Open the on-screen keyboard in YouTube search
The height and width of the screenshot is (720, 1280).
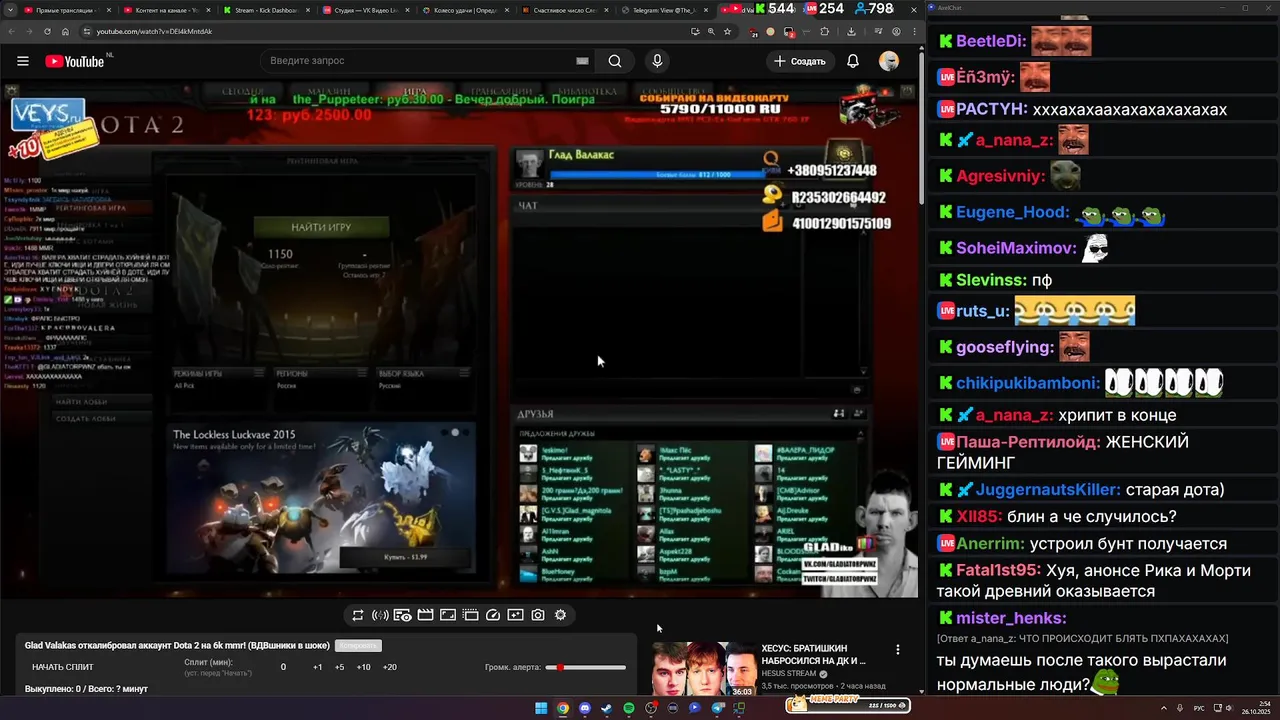click(582, 61)
